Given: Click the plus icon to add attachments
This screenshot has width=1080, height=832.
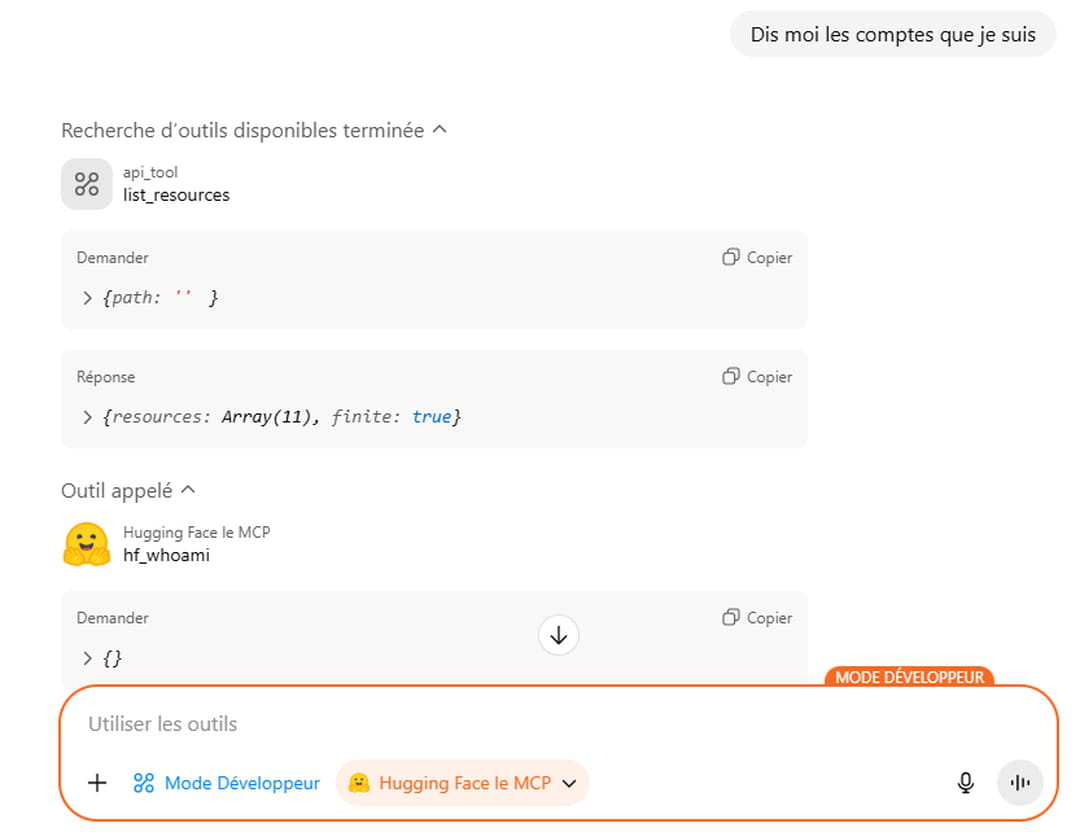Looking at the screenshot, I should click(97, 783).
